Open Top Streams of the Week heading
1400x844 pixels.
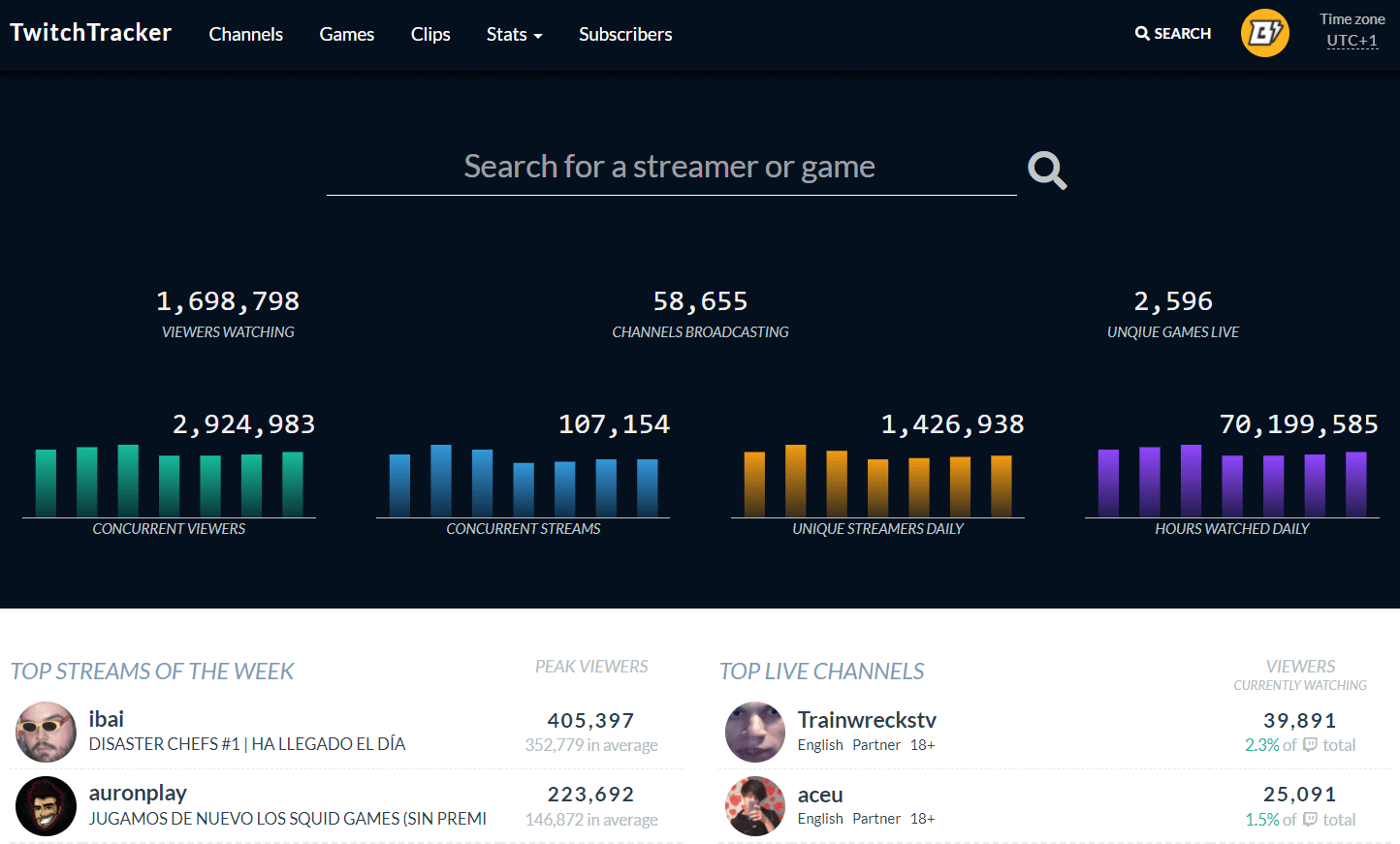click(152, 672)
